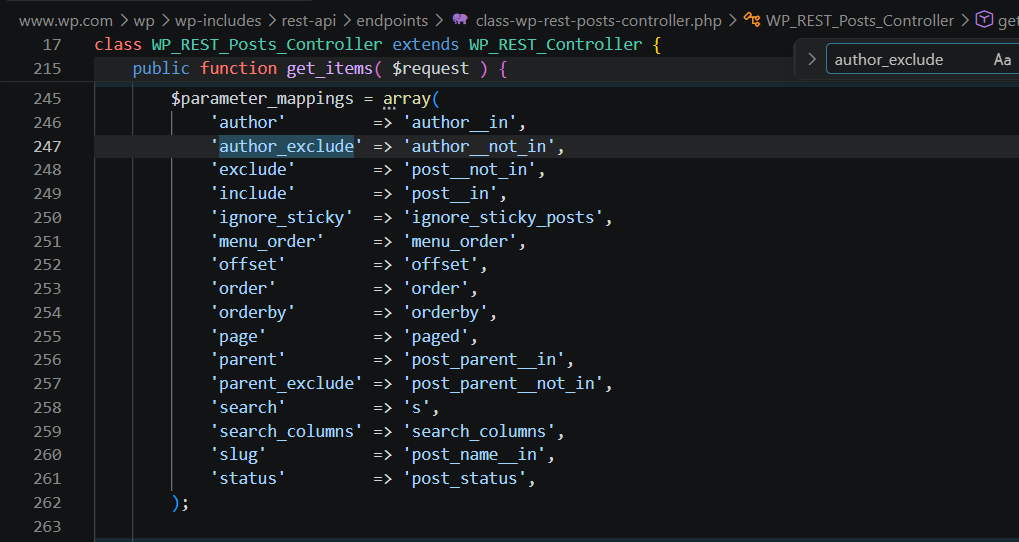
Task: Click the 'search_columns' key on line 259
Action: pos(287,432)
